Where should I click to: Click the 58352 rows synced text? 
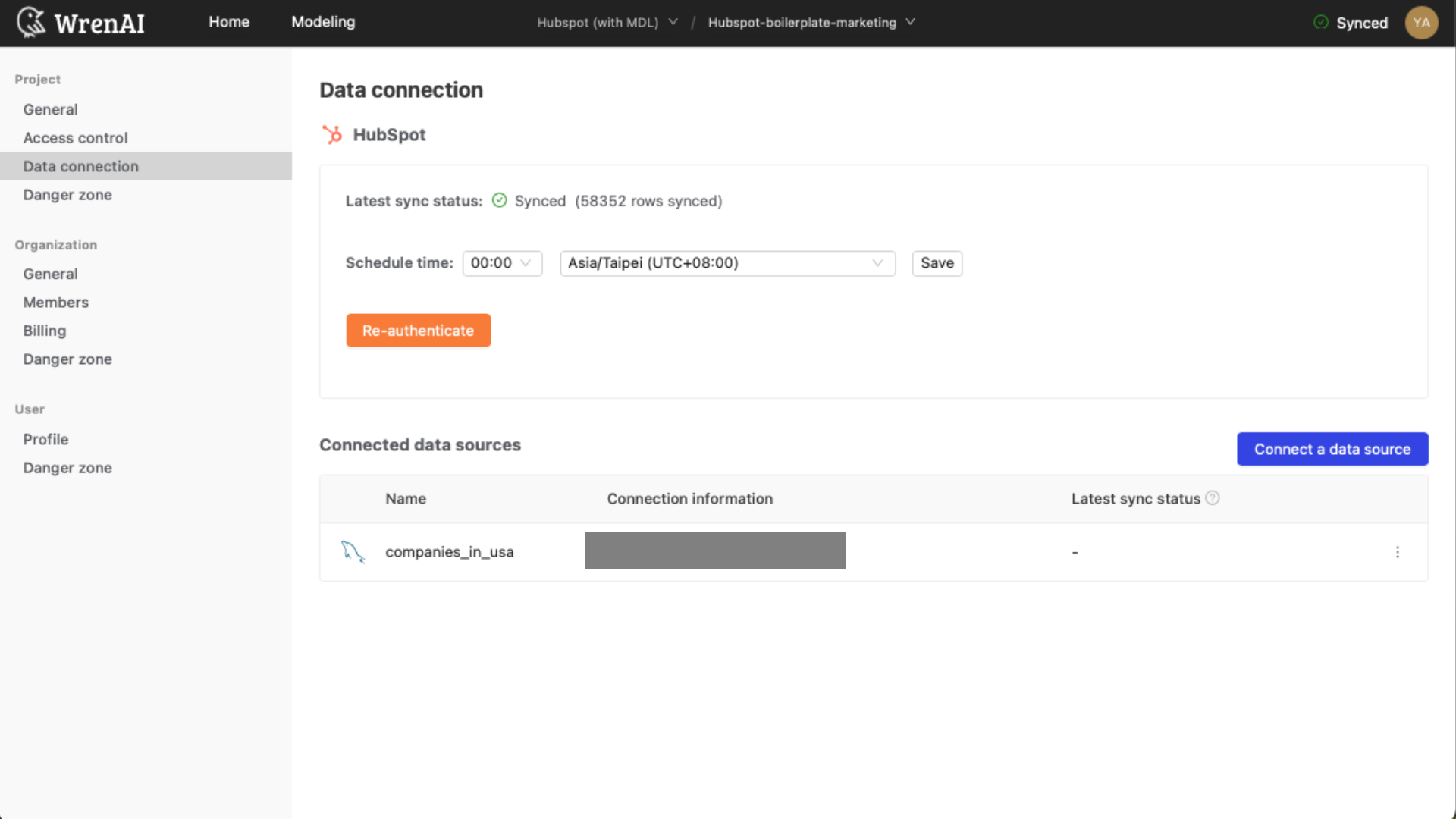tap(648, 201)
